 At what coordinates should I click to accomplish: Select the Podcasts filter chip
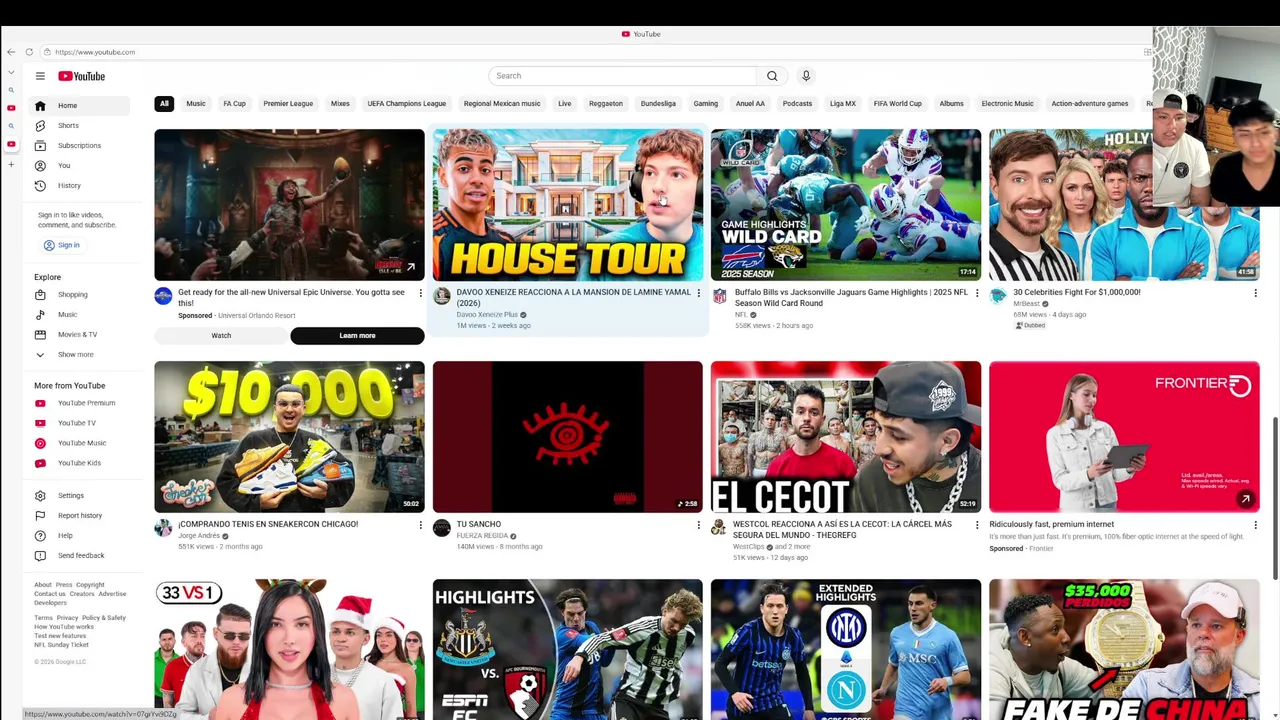tap(797, 103)
